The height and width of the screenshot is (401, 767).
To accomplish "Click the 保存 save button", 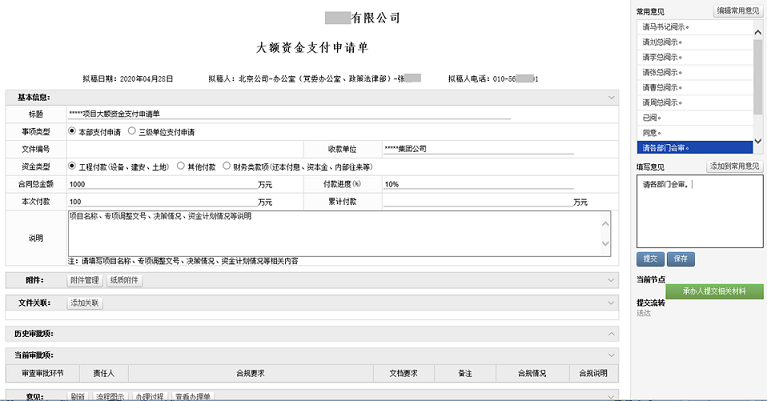I will [x=680, y=257].
